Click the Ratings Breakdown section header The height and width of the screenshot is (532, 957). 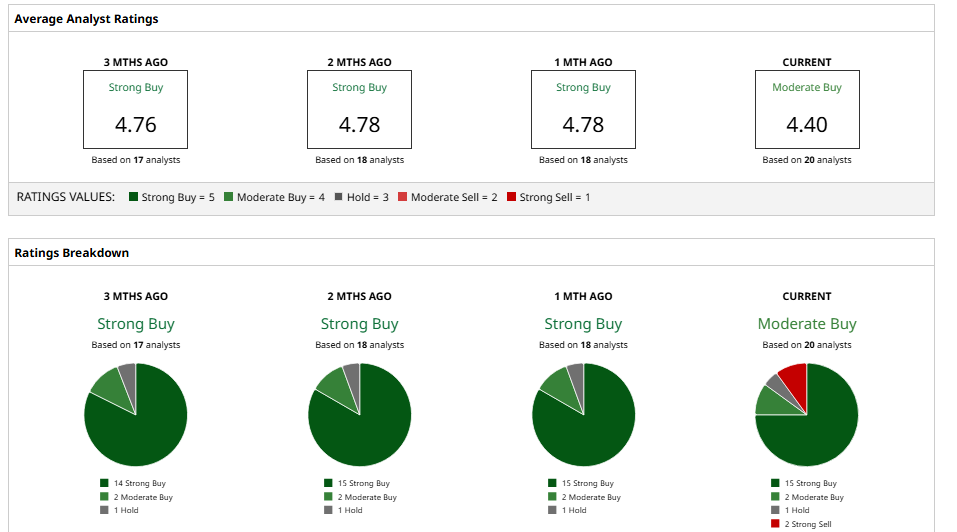[x=72, y=253]
